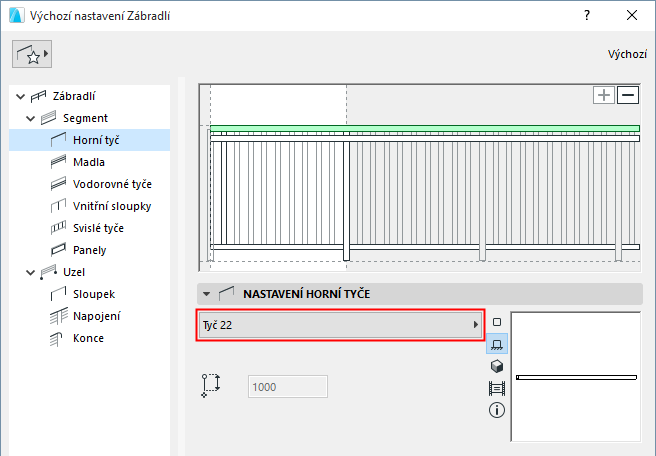Click the Uzel node icon
Screen dimensions: 656x456
point(48,272)
